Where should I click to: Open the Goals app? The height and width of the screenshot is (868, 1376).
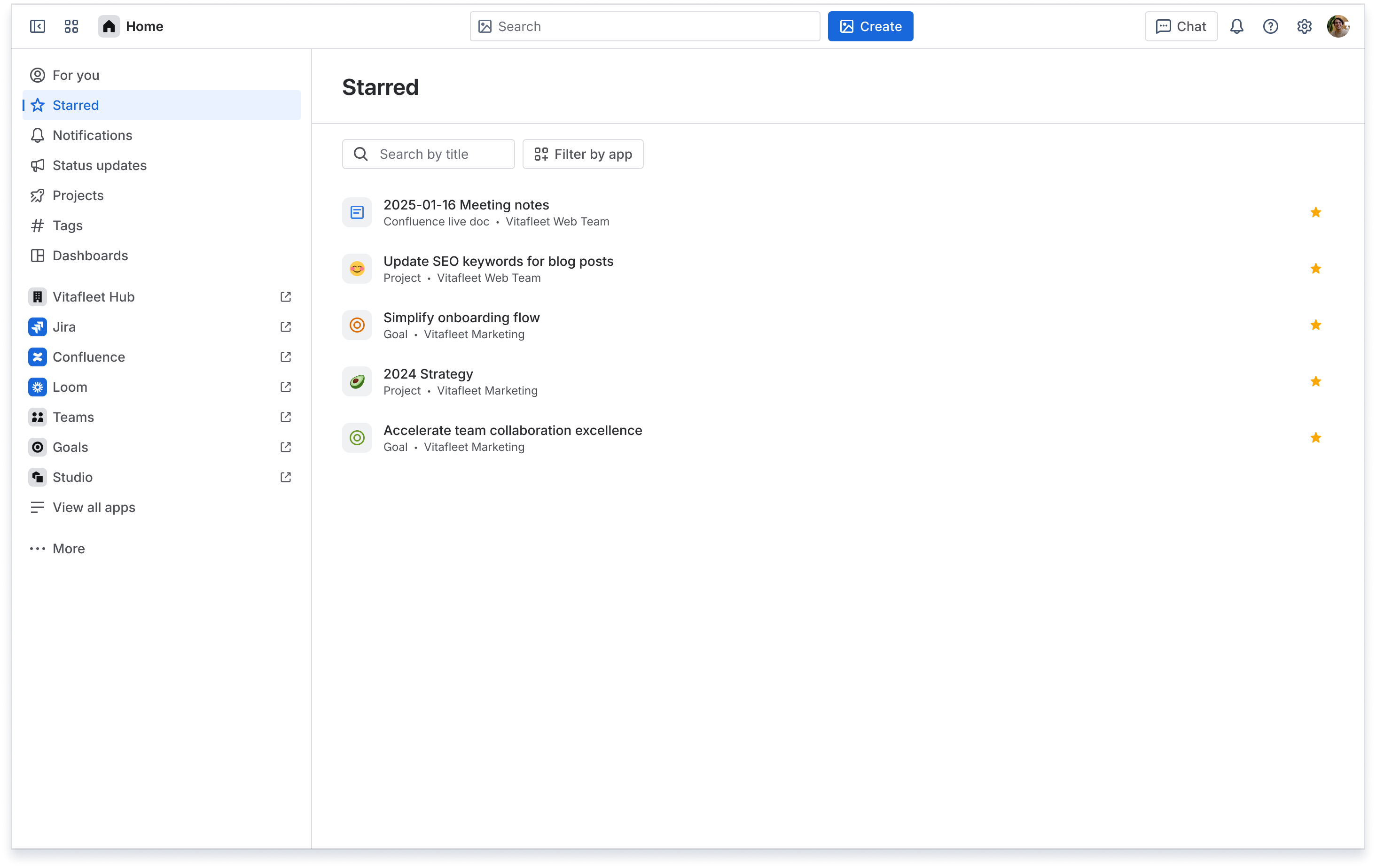[70, 447]
